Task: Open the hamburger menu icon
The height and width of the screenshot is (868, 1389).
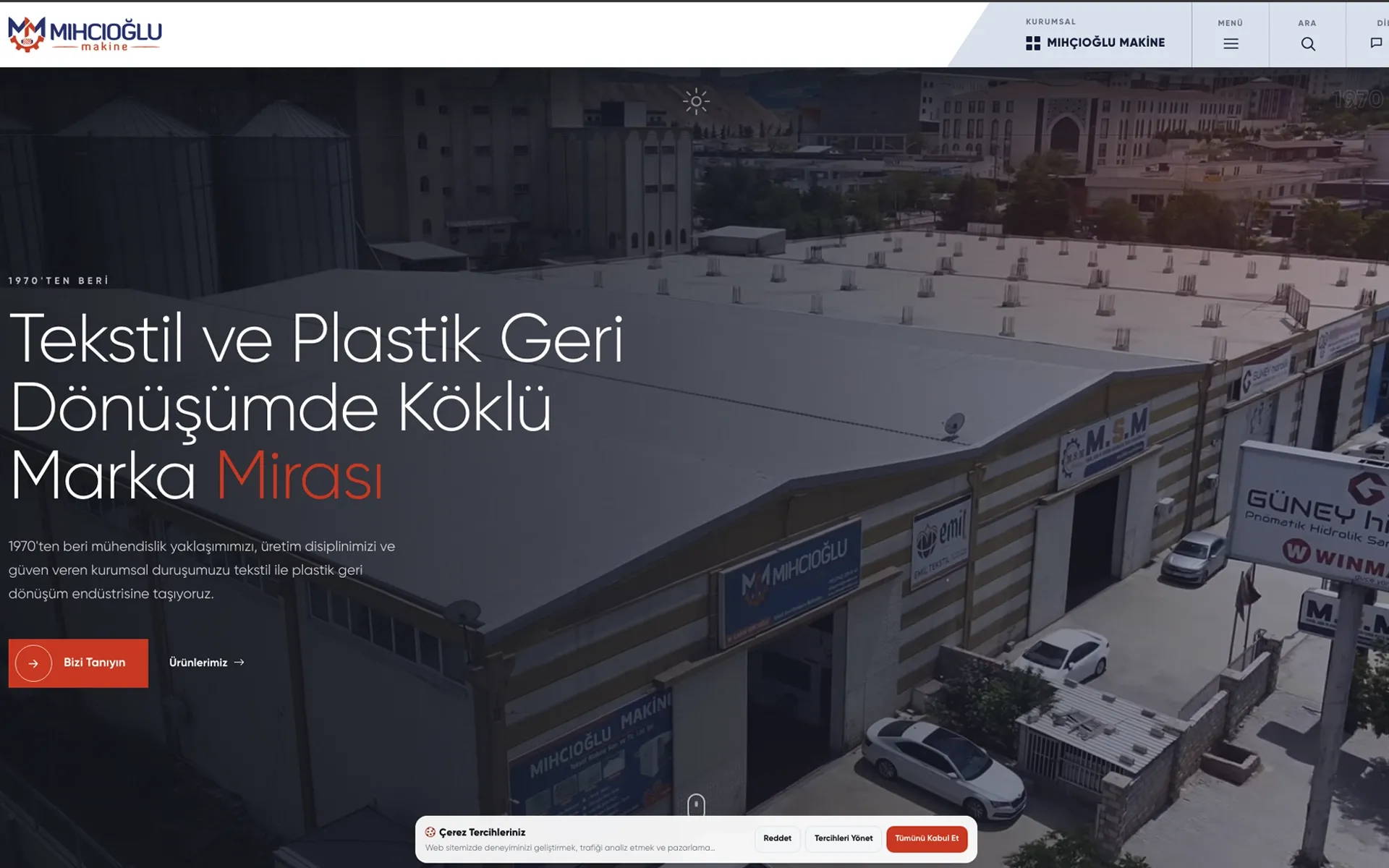Action: pos(1231,44)
